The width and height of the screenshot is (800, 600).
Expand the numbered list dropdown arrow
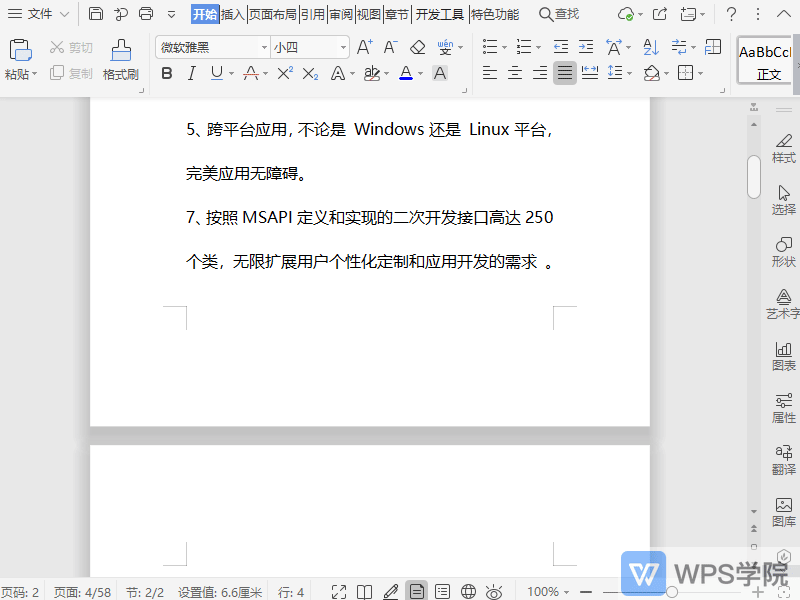(x=538, y=47)
